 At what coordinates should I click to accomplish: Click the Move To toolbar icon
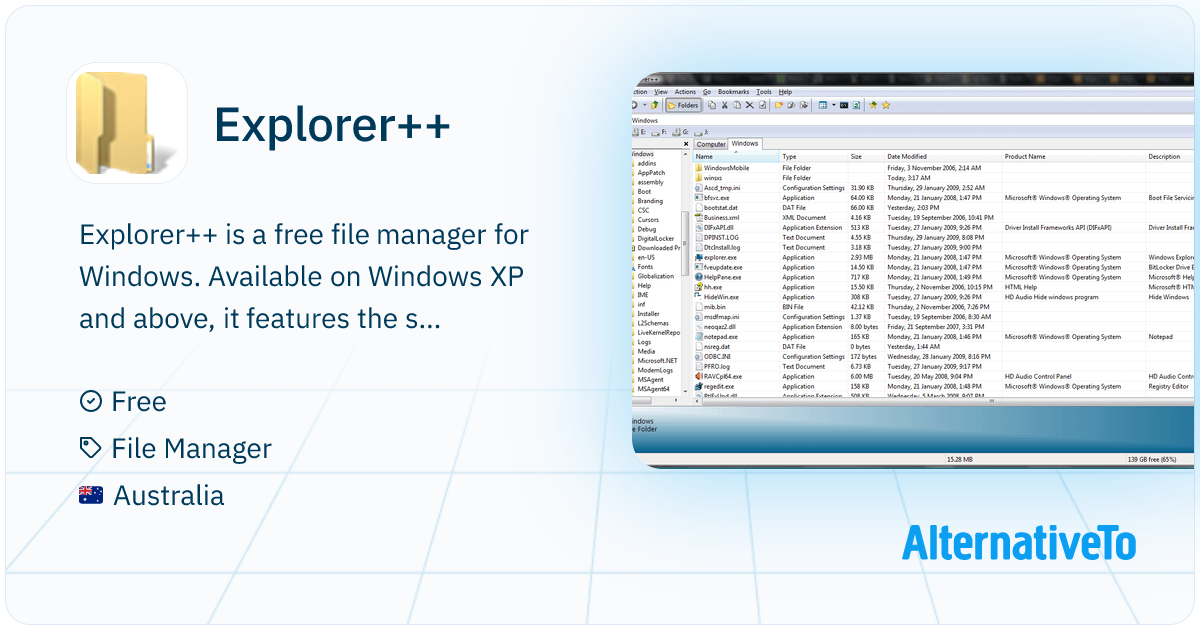point(804,105)
